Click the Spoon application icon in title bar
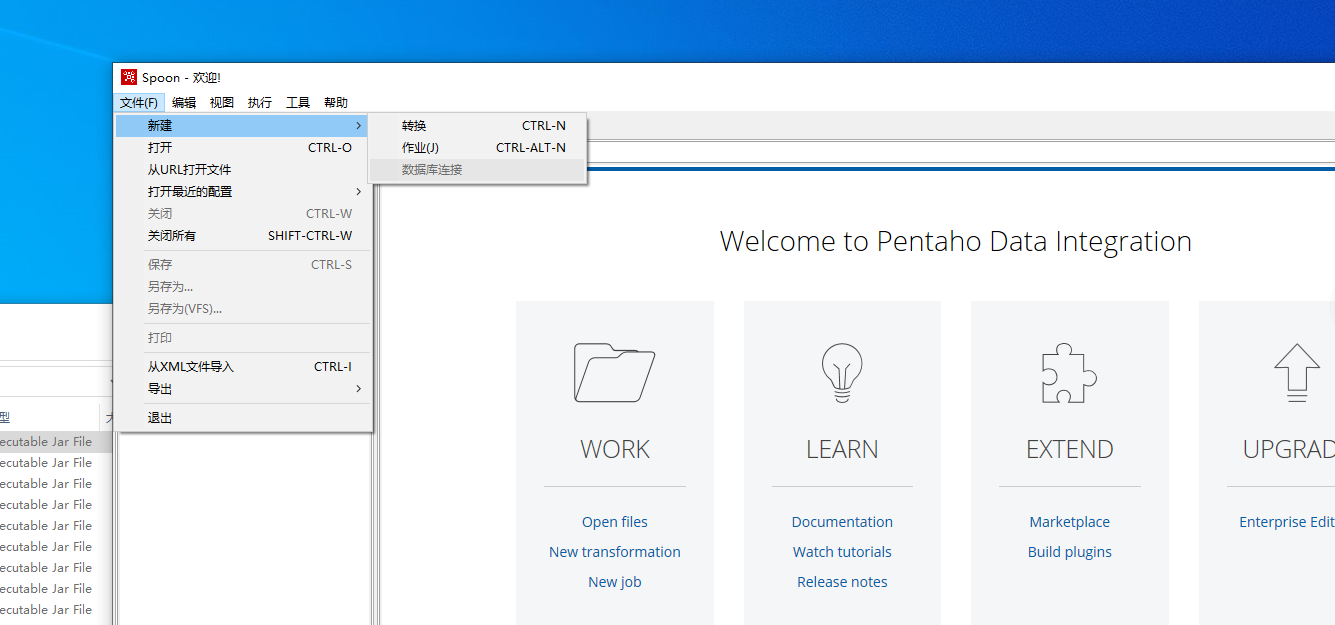 point(129,77)
